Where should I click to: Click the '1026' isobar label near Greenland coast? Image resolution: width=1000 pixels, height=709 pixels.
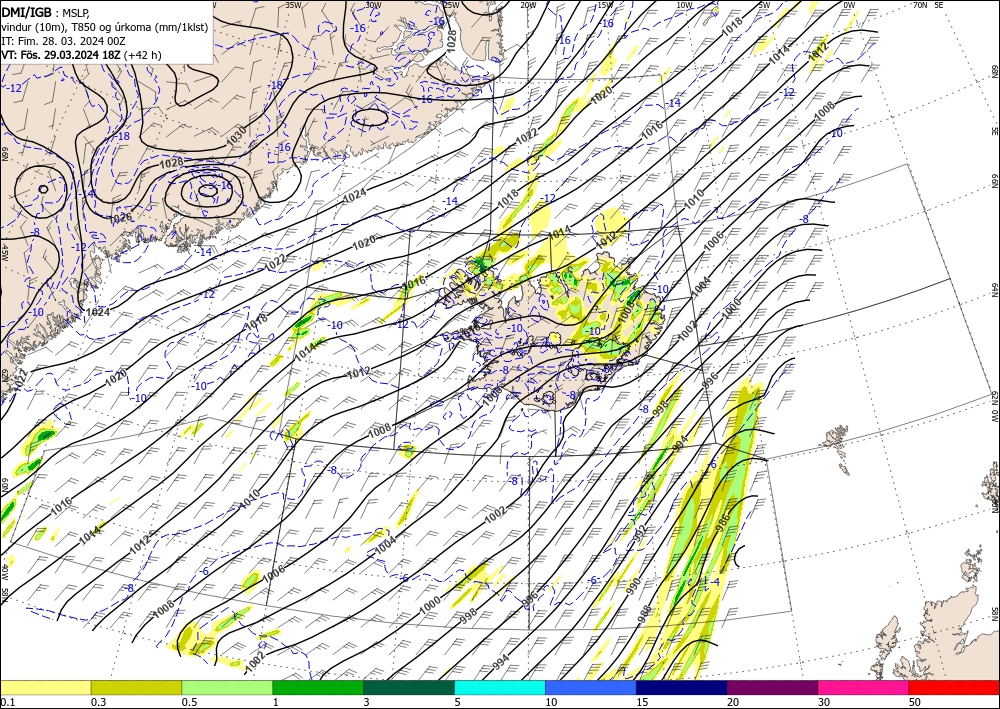point(121,218)
